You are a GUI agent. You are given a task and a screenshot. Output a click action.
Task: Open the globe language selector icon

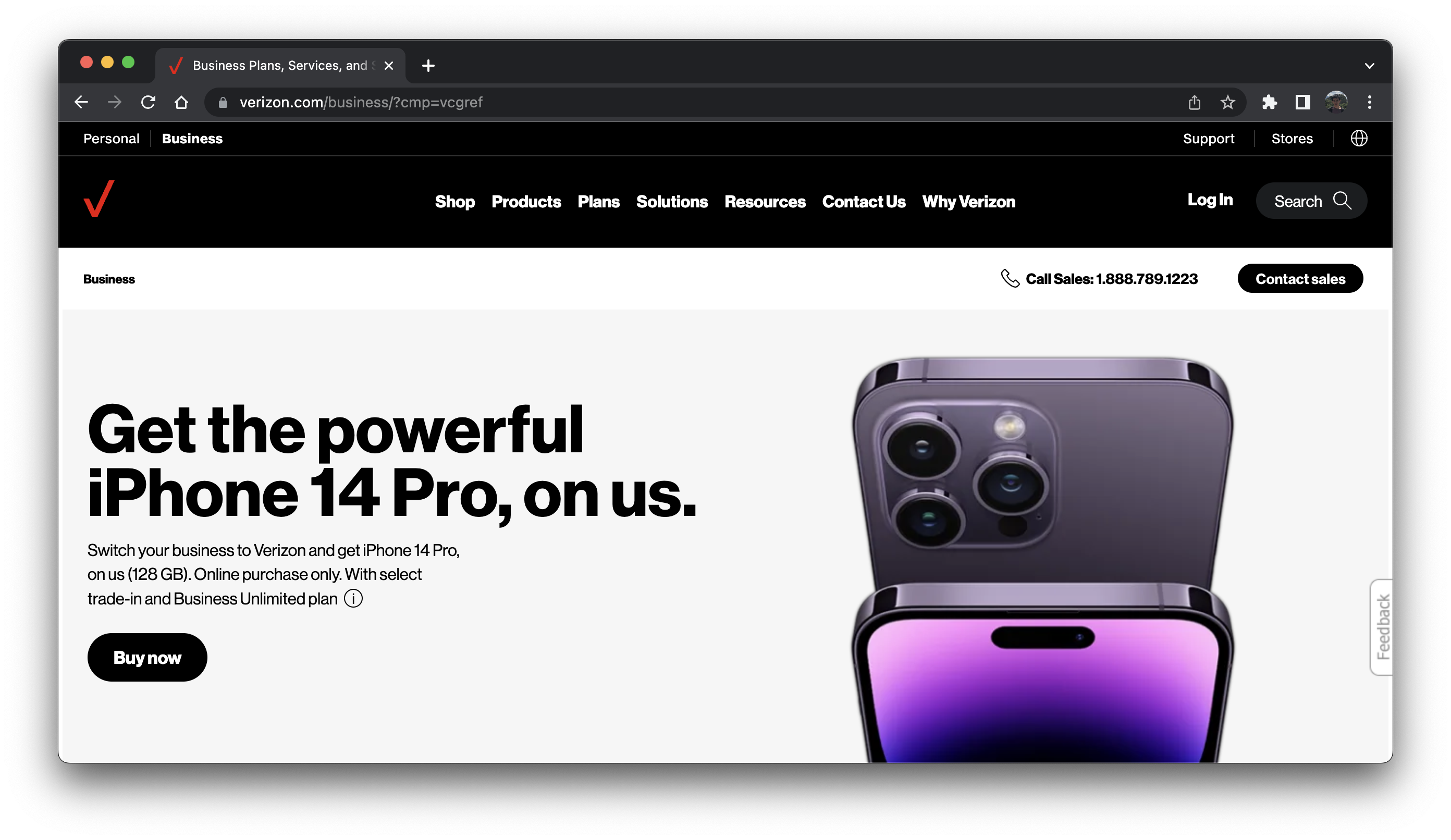(x=1359, y=138)
